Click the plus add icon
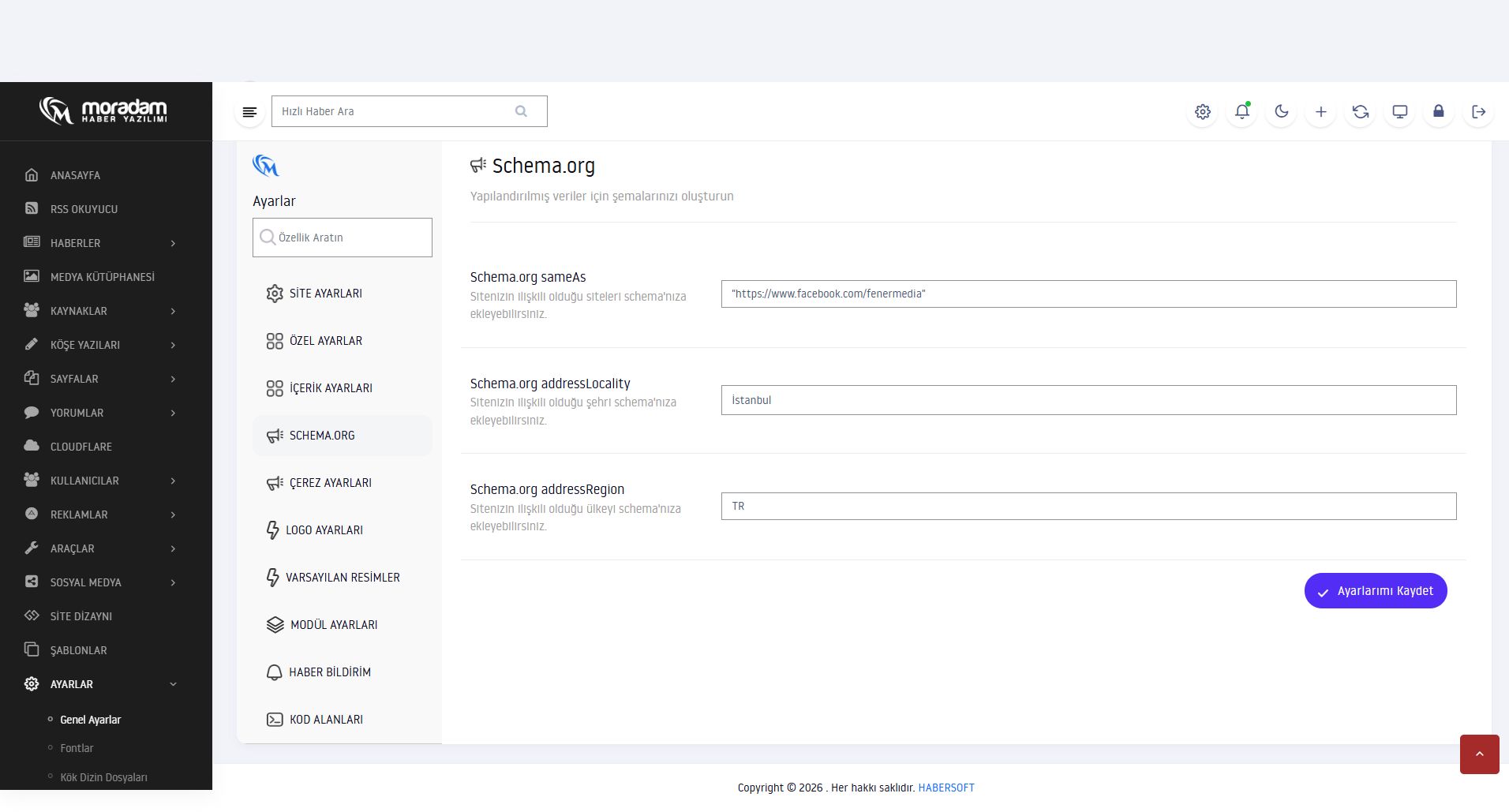 pyautogui.click(x=1320, y=112)
